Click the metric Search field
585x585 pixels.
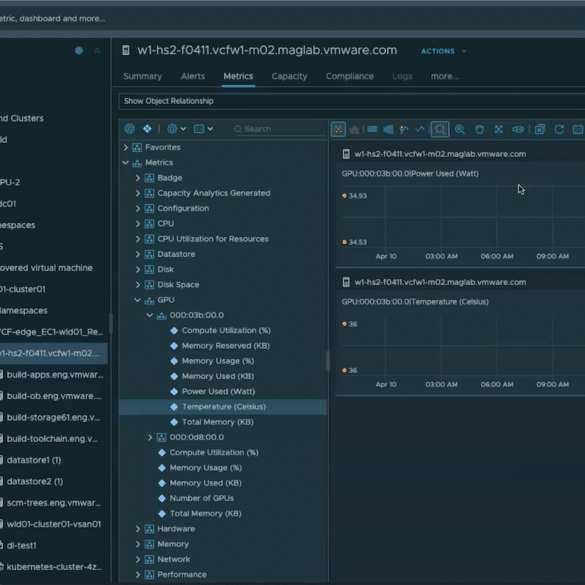coord(279,129)
